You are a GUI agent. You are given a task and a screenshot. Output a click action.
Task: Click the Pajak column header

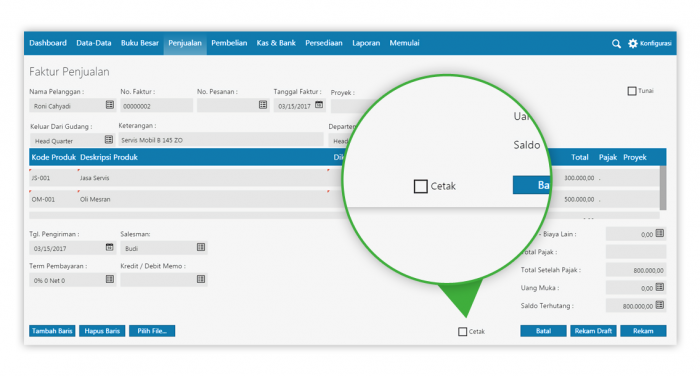(608, 157)
